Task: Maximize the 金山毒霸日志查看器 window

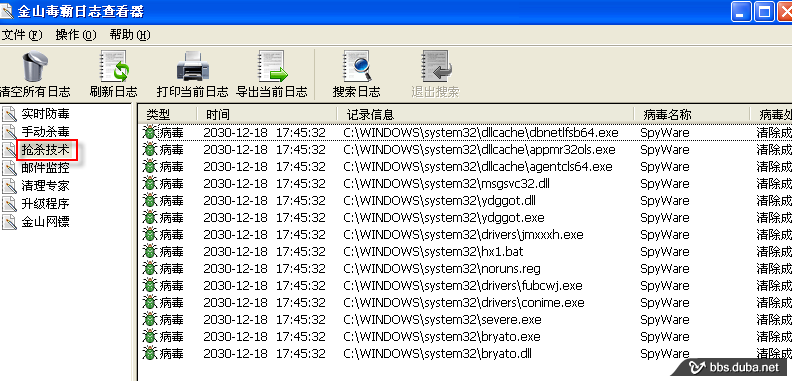Action: click(x=764, y=12)
